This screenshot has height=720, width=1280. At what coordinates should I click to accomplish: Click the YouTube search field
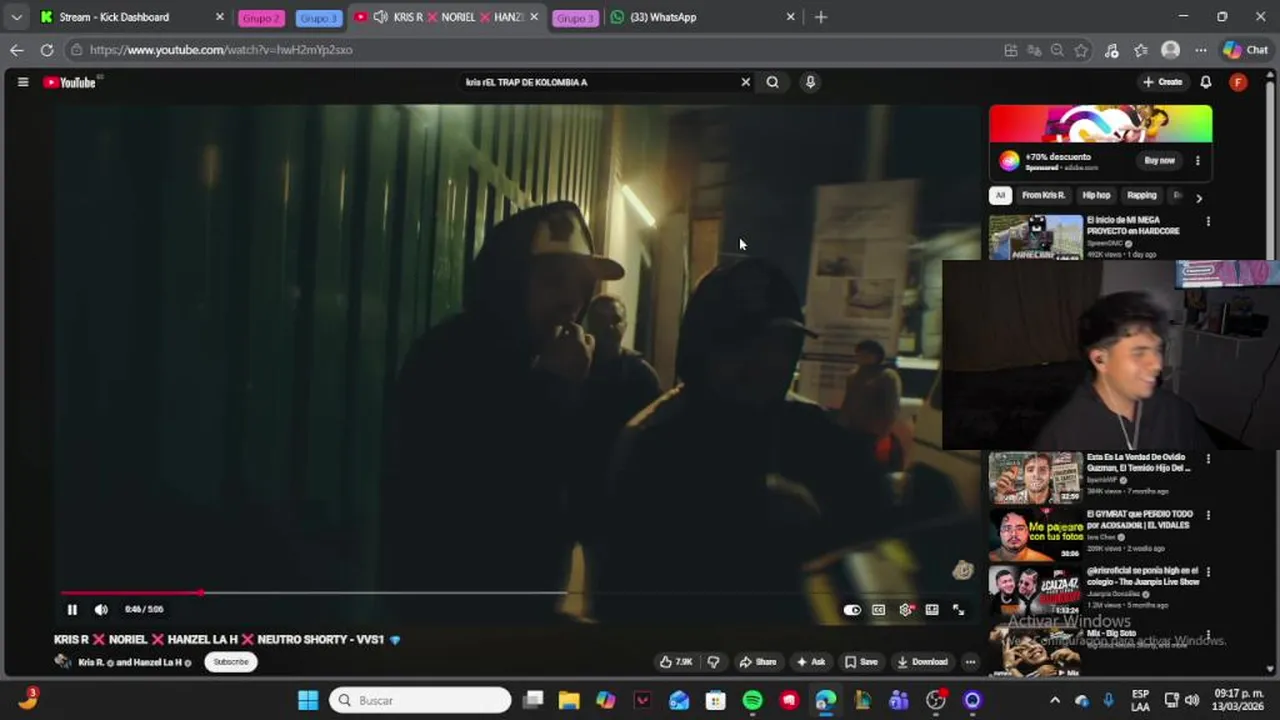(x=600, y=82)
